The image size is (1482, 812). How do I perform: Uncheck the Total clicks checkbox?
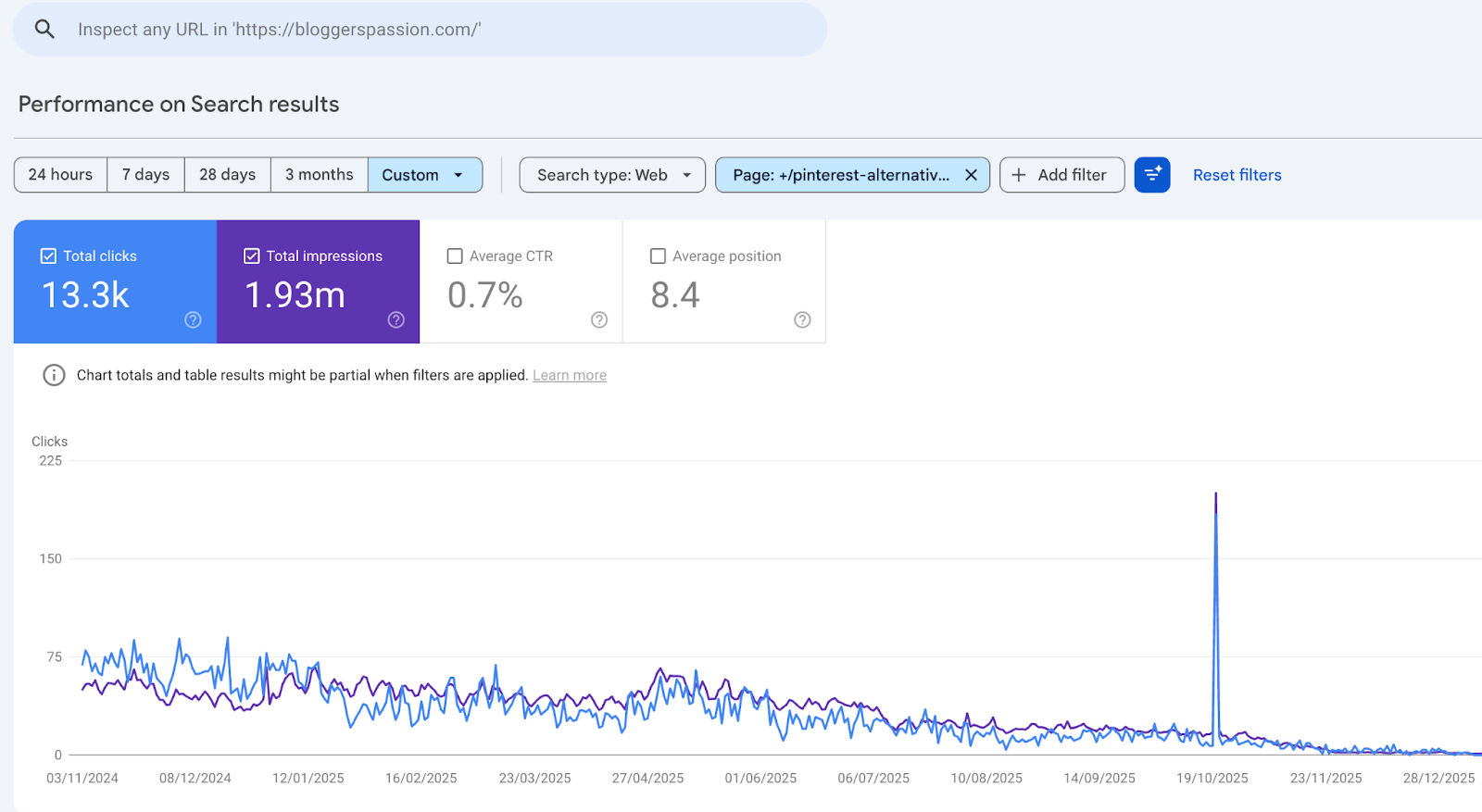(x=49, y=256)
